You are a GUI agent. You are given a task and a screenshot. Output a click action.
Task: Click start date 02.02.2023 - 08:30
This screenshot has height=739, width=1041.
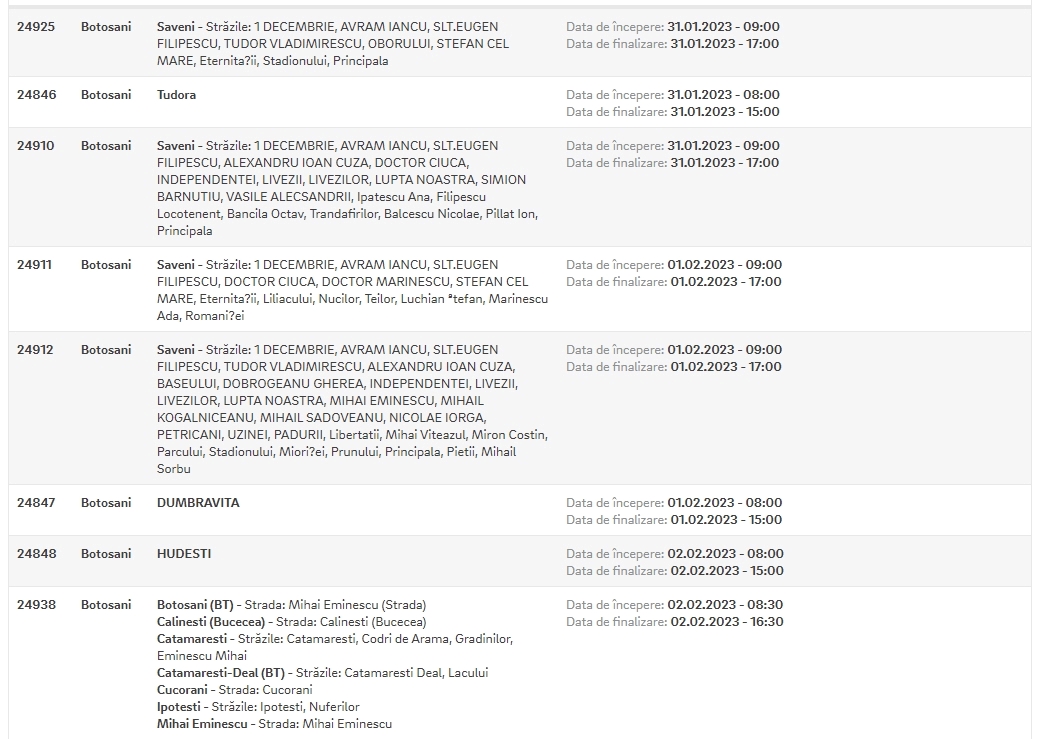(725, 605)
